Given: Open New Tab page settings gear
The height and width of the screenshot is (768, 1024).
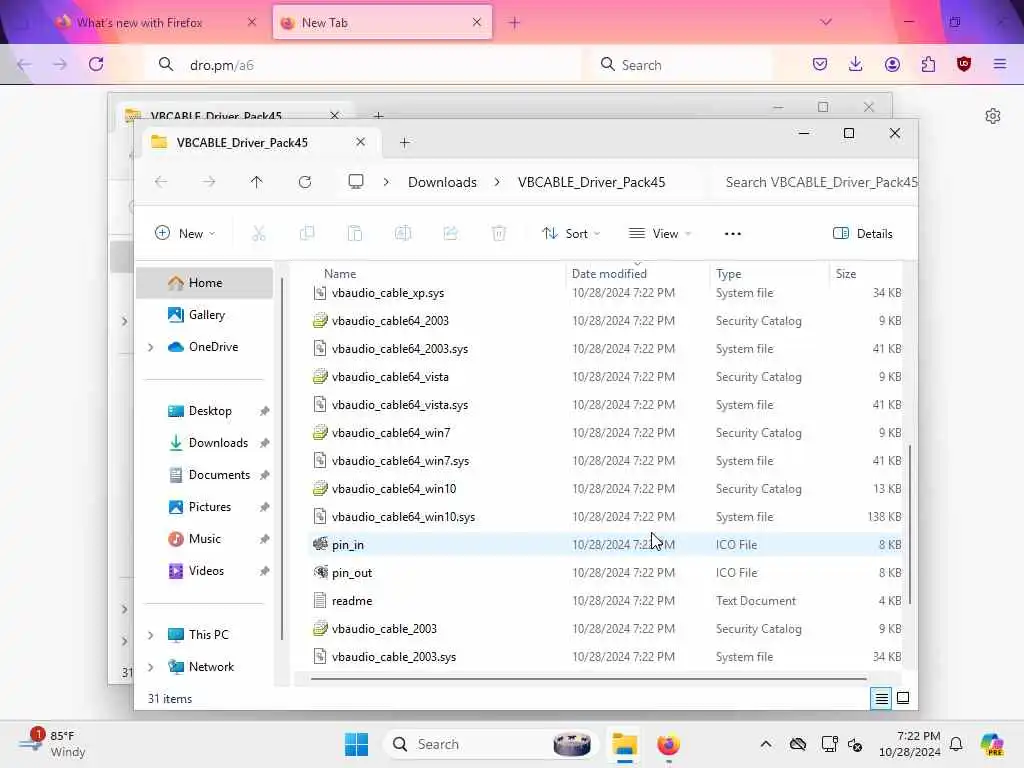Looking at the screenshot, I should [x=993, y=116].
